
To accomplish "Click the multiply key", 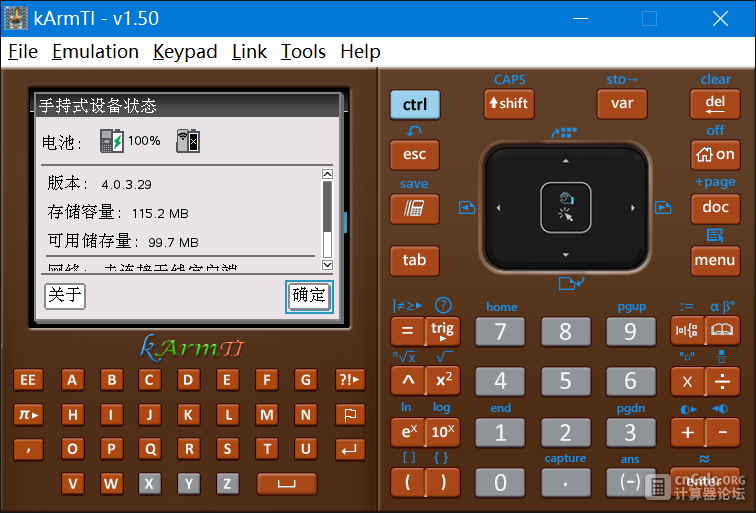I will 687,381.
